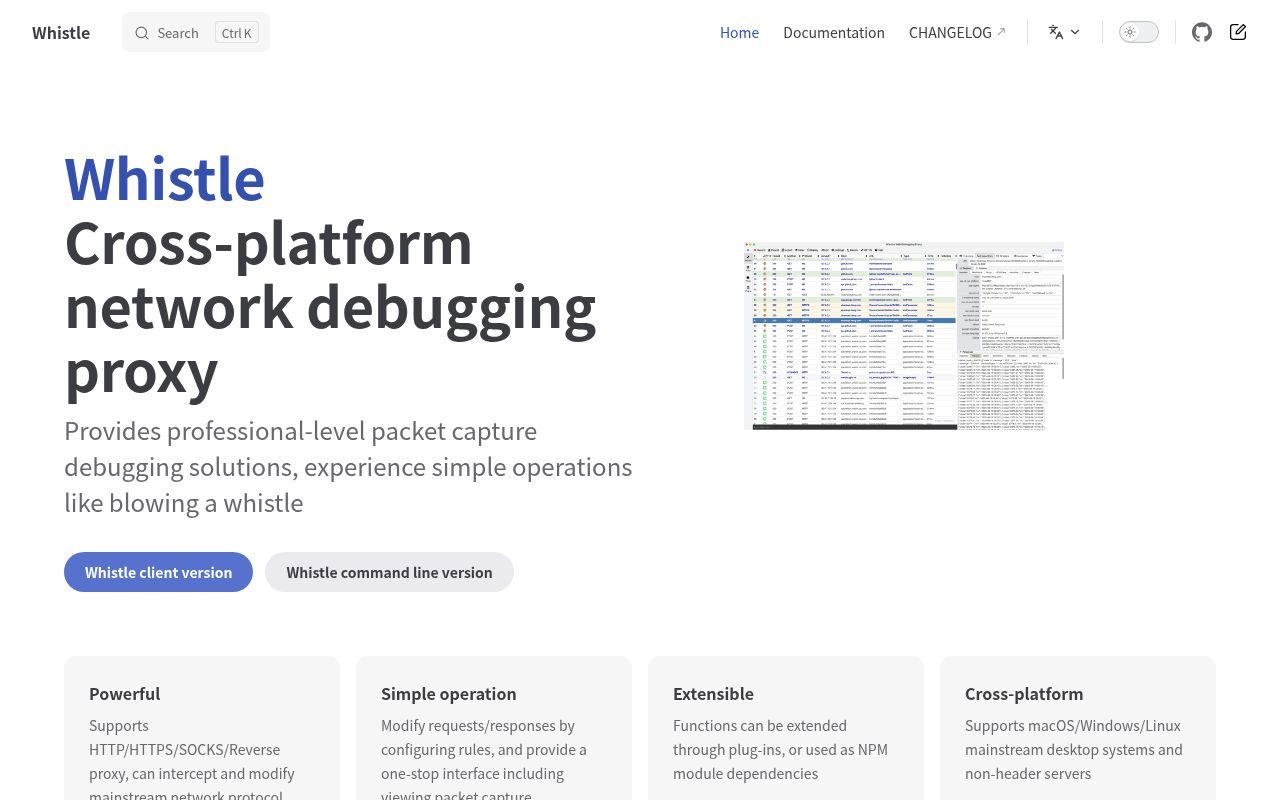Select the Extensible card heading
The height and width of the screenshot is (800, 1280).
[713, 694]
